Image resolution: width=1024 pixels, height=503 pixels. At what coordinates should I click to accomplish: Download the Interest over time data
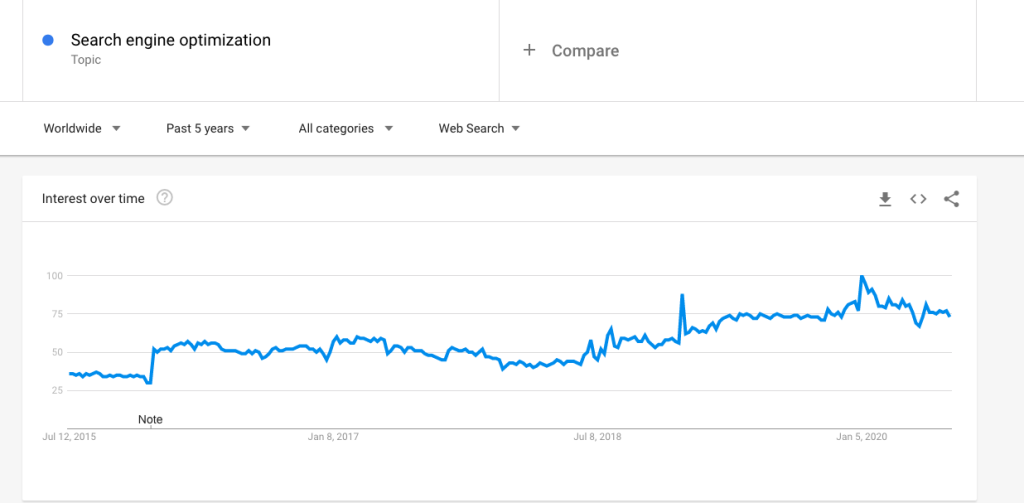pos(885,199)
